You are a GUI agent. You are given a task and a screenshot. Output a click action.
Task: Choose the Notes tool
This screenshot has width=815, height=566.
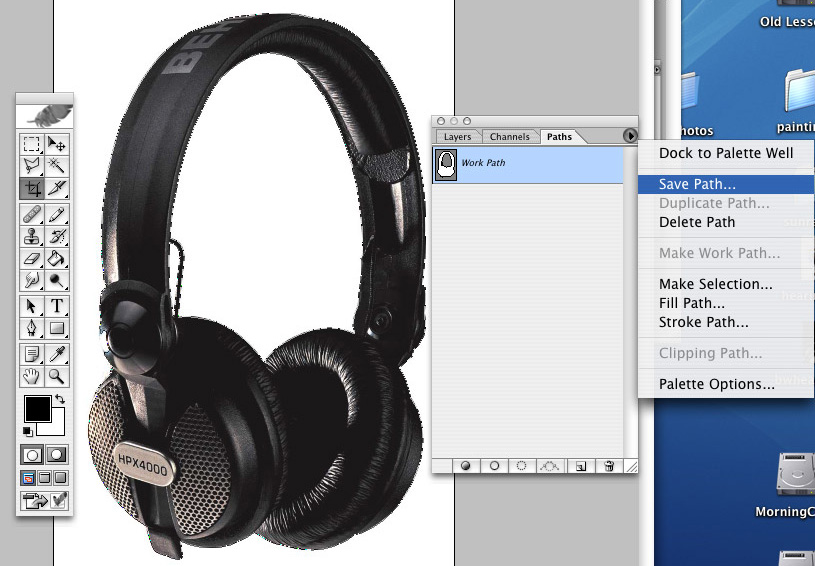point(32,354)
